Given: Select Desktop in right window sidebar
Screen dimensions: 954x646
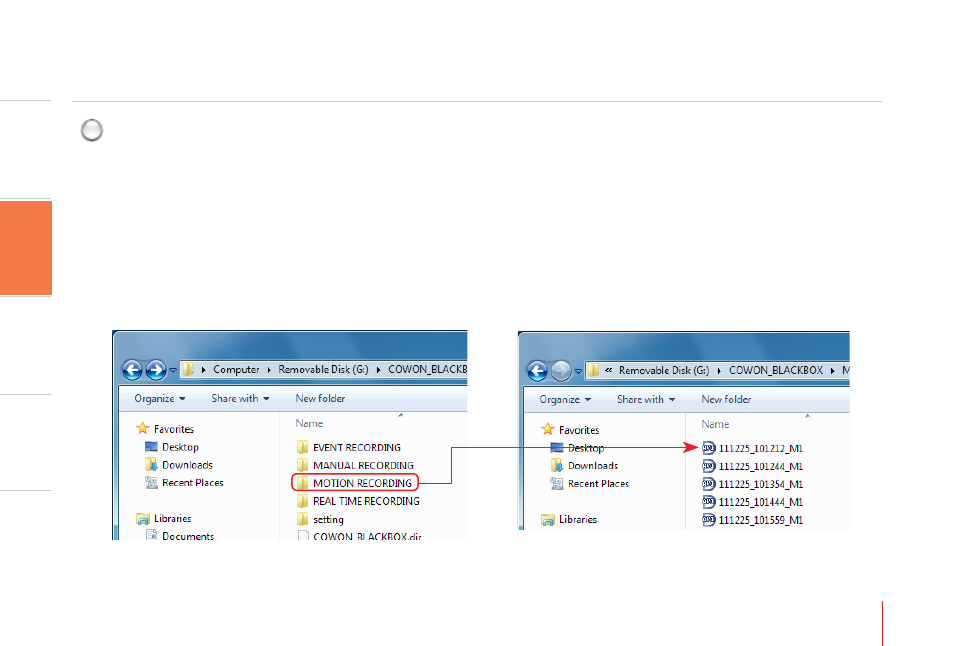Looking at the screenshot, I should (x=577, y=448).
